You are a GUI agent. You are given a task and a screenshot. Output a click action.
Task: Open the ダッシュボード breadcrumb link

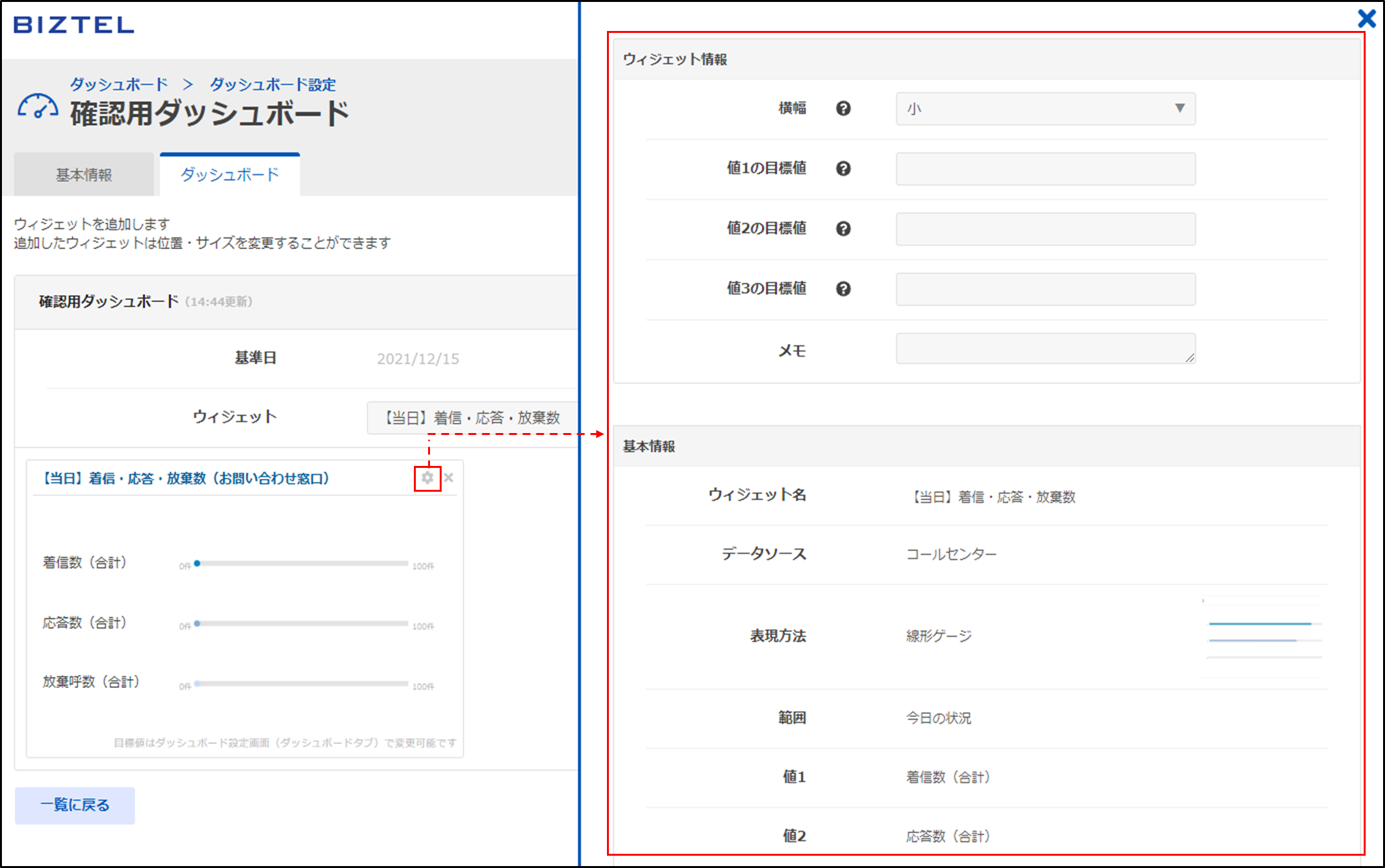click(119, 85)
